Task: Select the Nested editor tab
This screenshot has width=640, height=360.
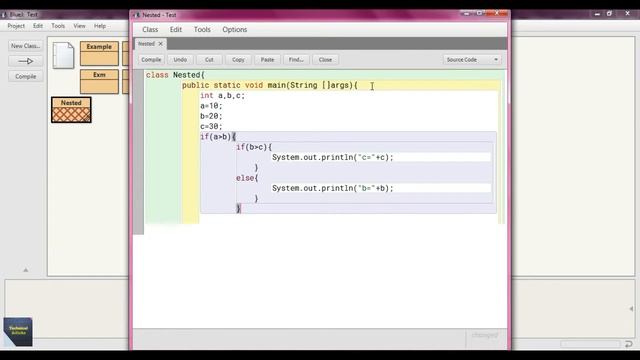Action: pyautogui.click(x=146, y=44)
